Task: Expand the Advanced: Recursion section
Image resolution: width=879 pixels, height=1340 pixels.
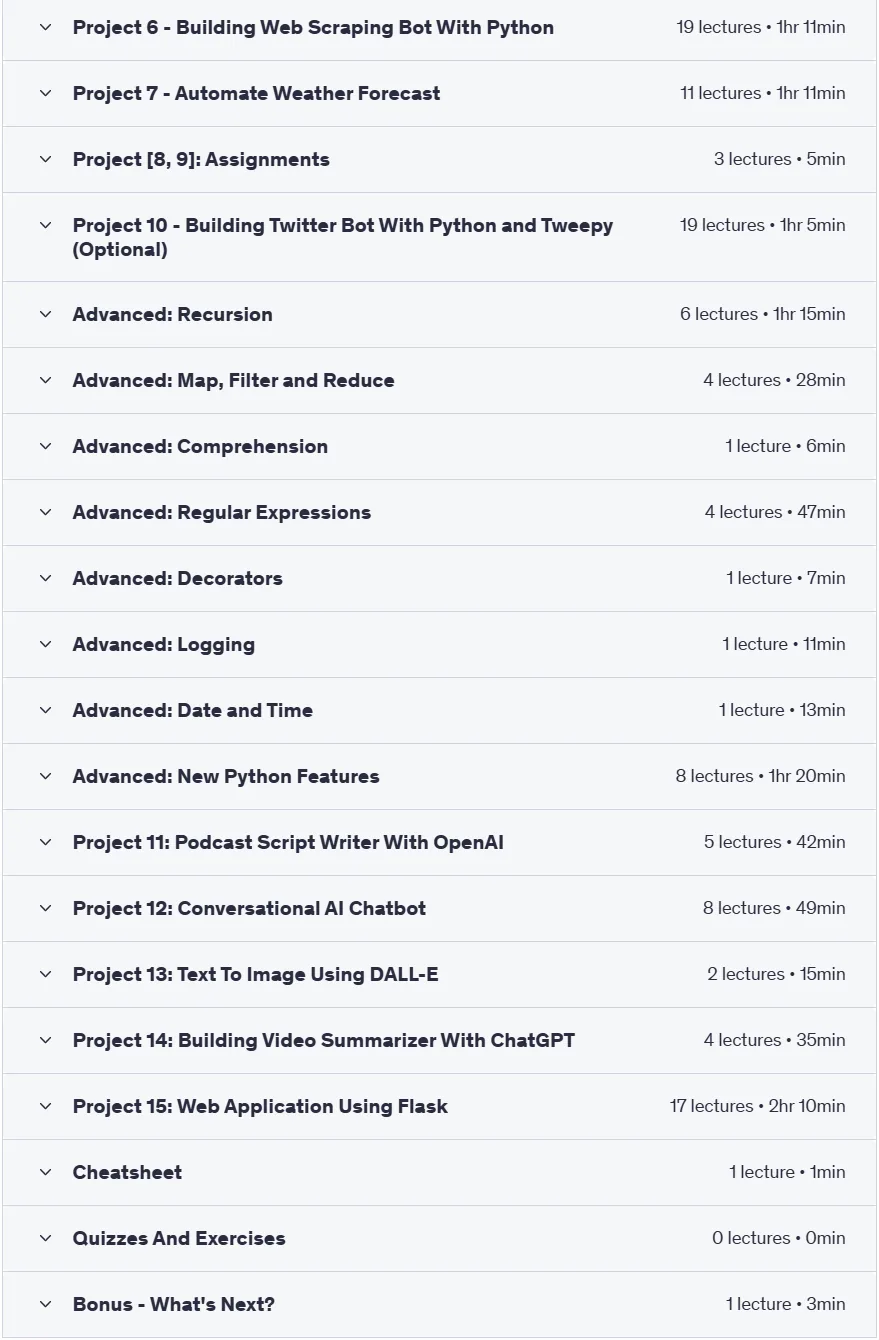Action: click(439, 315)
